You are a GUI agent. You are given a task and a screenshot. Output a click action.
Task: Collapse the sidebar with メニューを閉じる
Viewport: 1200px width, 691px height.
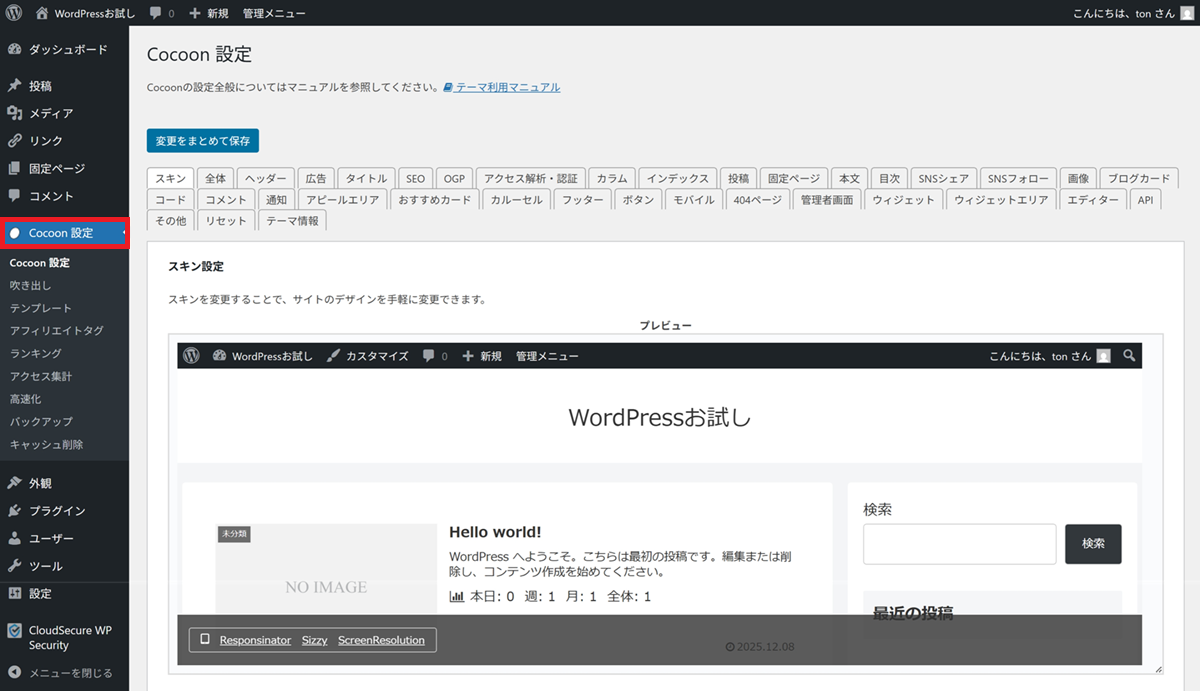[x=60, y=673]
